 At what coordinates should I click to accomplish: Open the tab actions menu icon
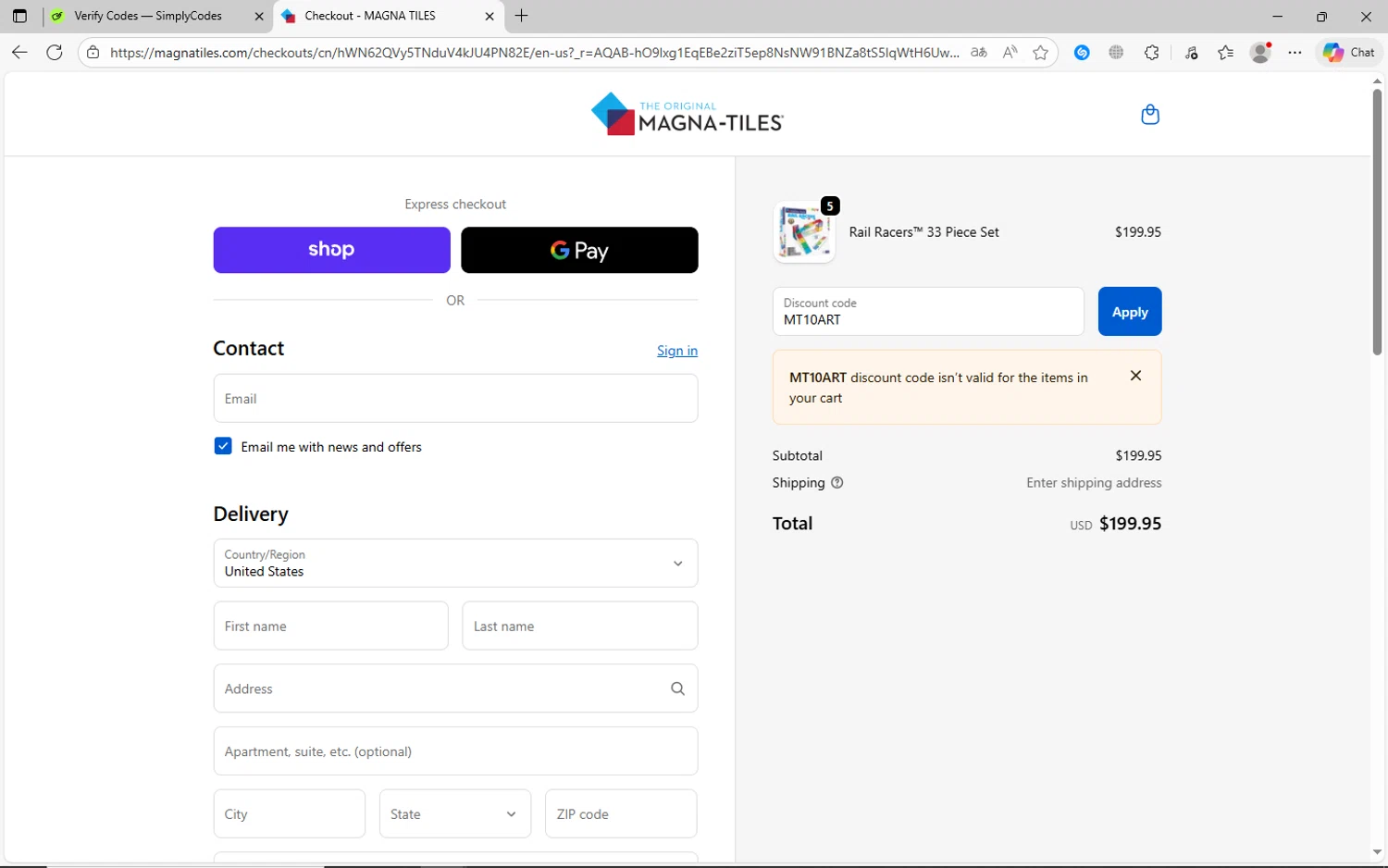click(19, 16)
